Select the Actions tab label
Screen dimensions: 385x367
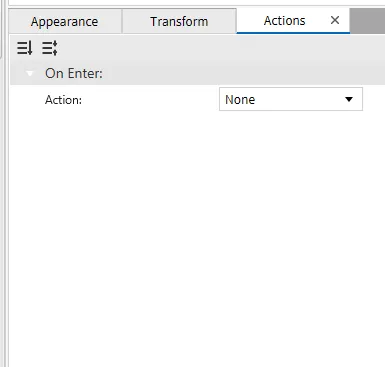point(284,21)
